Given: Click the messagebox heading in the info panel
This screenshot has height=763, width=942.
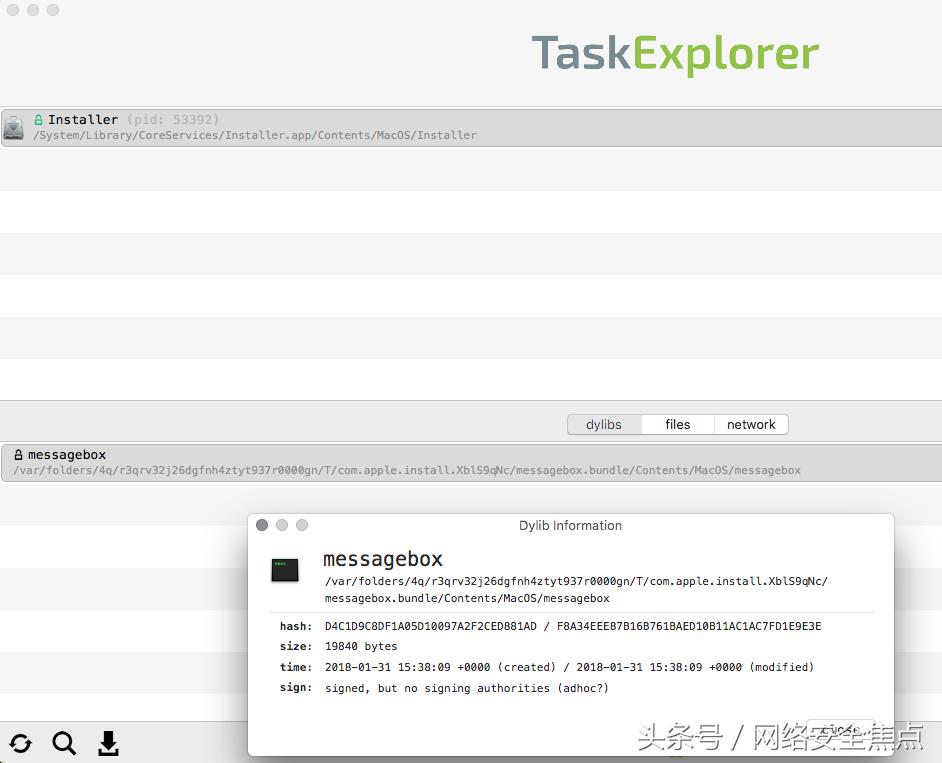Looking at the screenshot, I should click(x=383, y=559).
